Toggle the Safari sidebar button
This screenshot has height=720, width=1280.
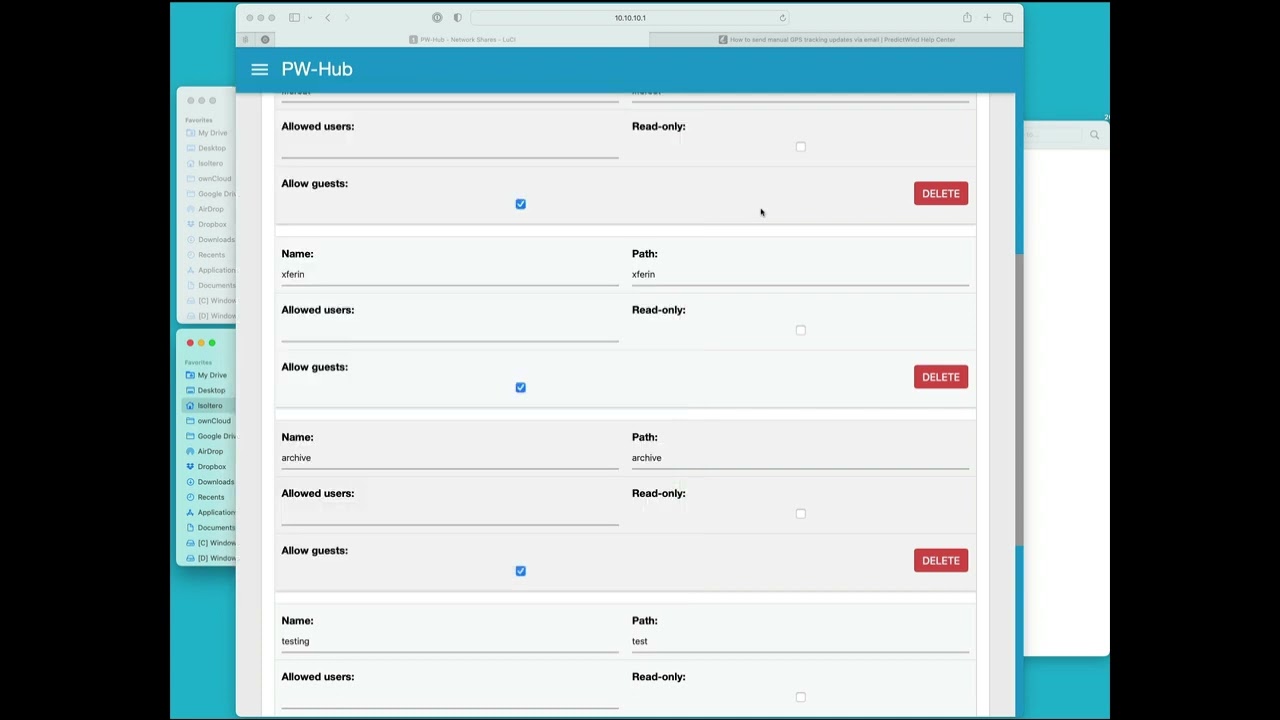click(x=294, y=17)
